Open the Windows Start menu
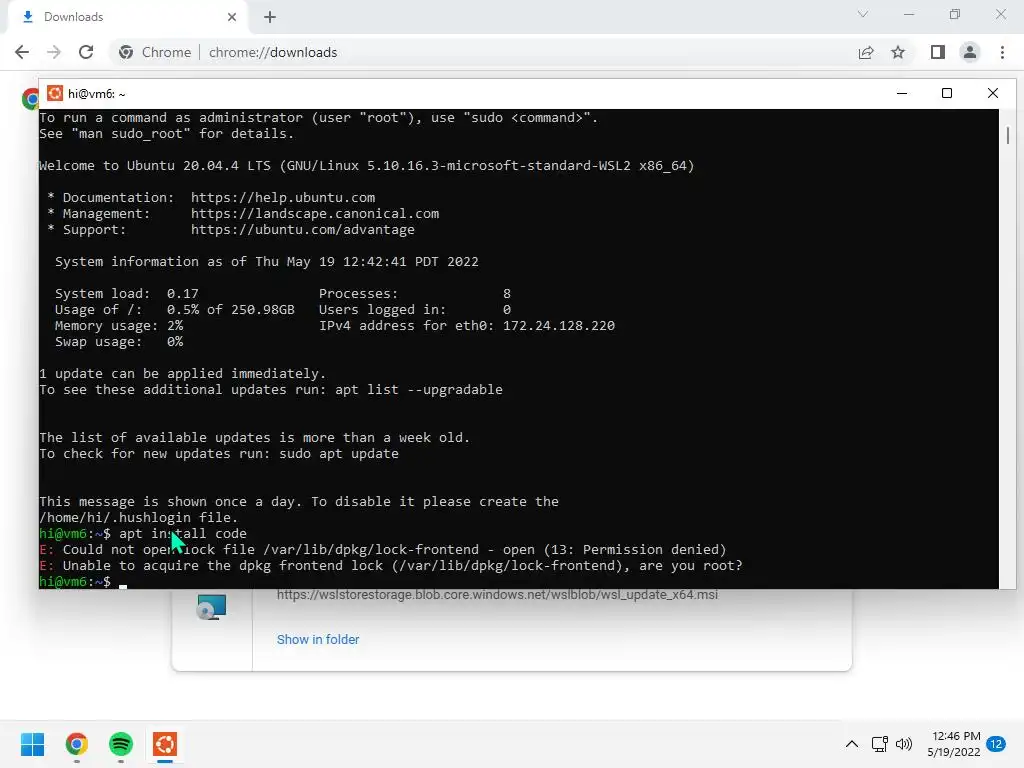Viewport: 1024px width, 768px height. [32, 744]
